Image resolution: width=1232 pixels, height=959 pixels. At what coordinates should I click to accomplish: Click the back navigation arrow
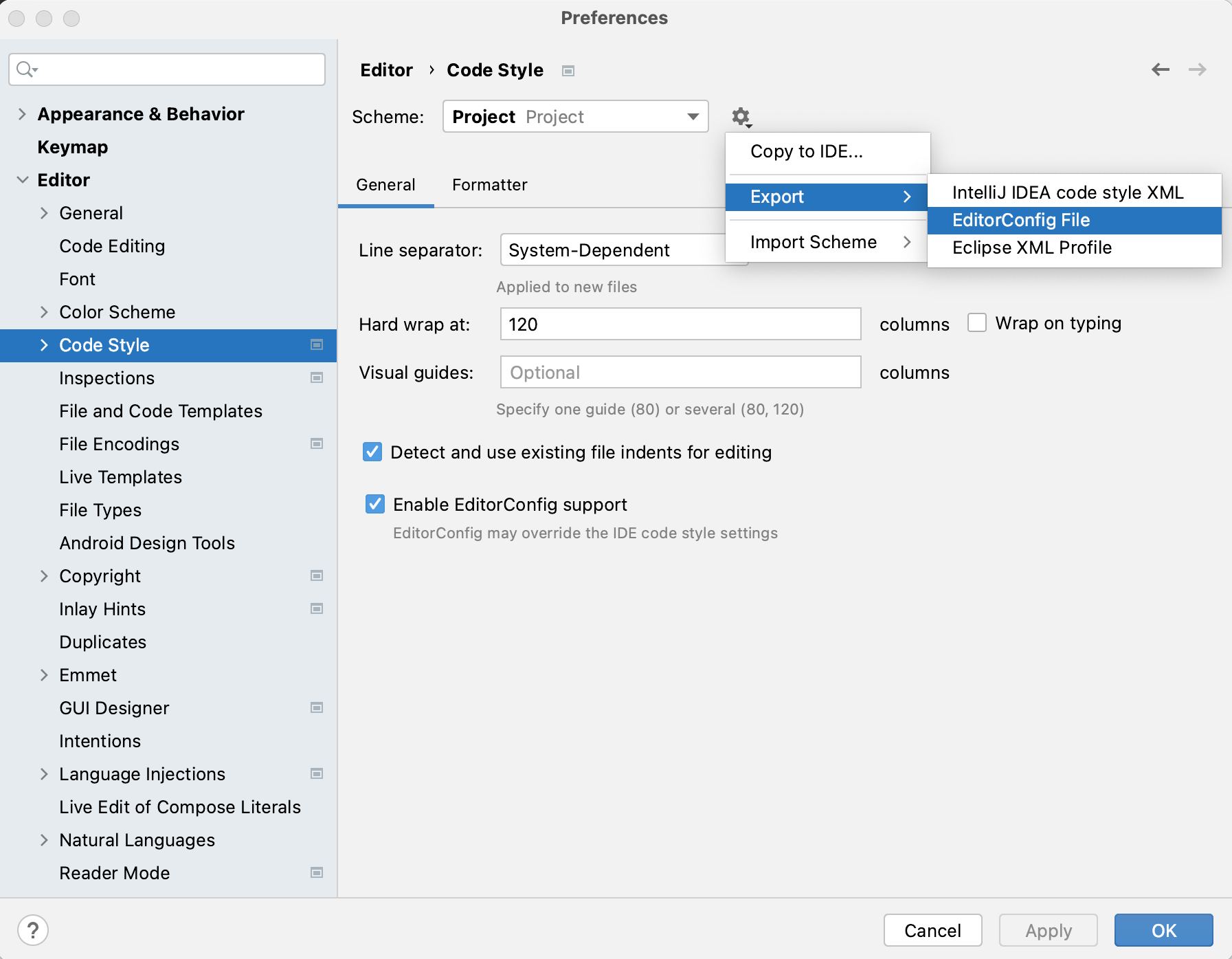pos(1161,69)
